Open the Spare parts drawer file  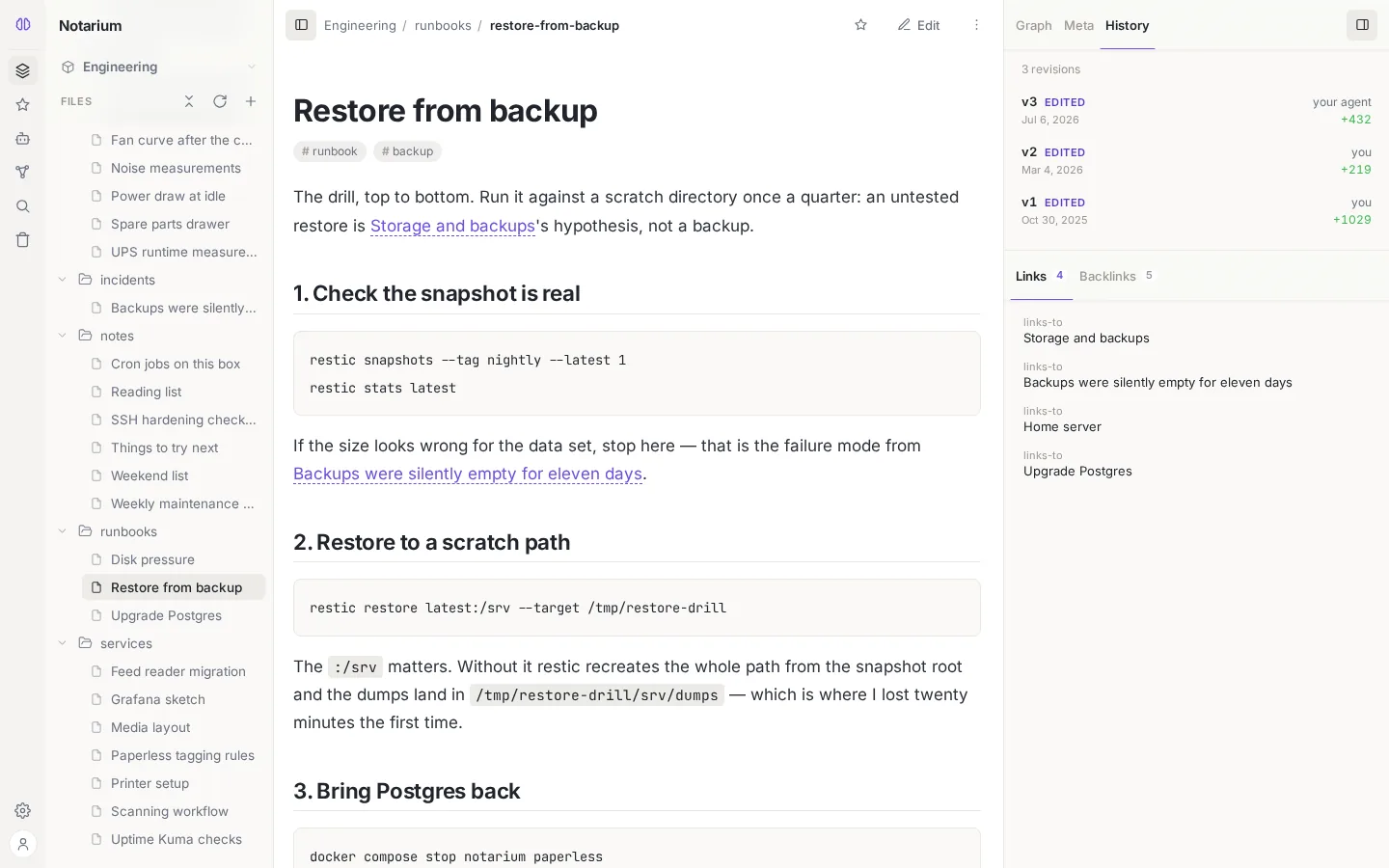[x=174, y=224]
